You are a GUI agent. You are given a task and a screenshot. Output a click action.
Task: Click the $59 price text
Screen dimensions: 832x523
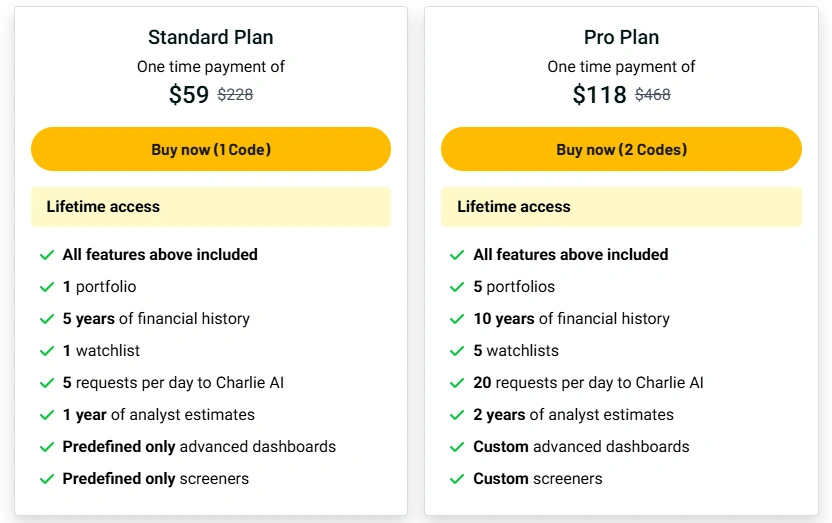189,94
